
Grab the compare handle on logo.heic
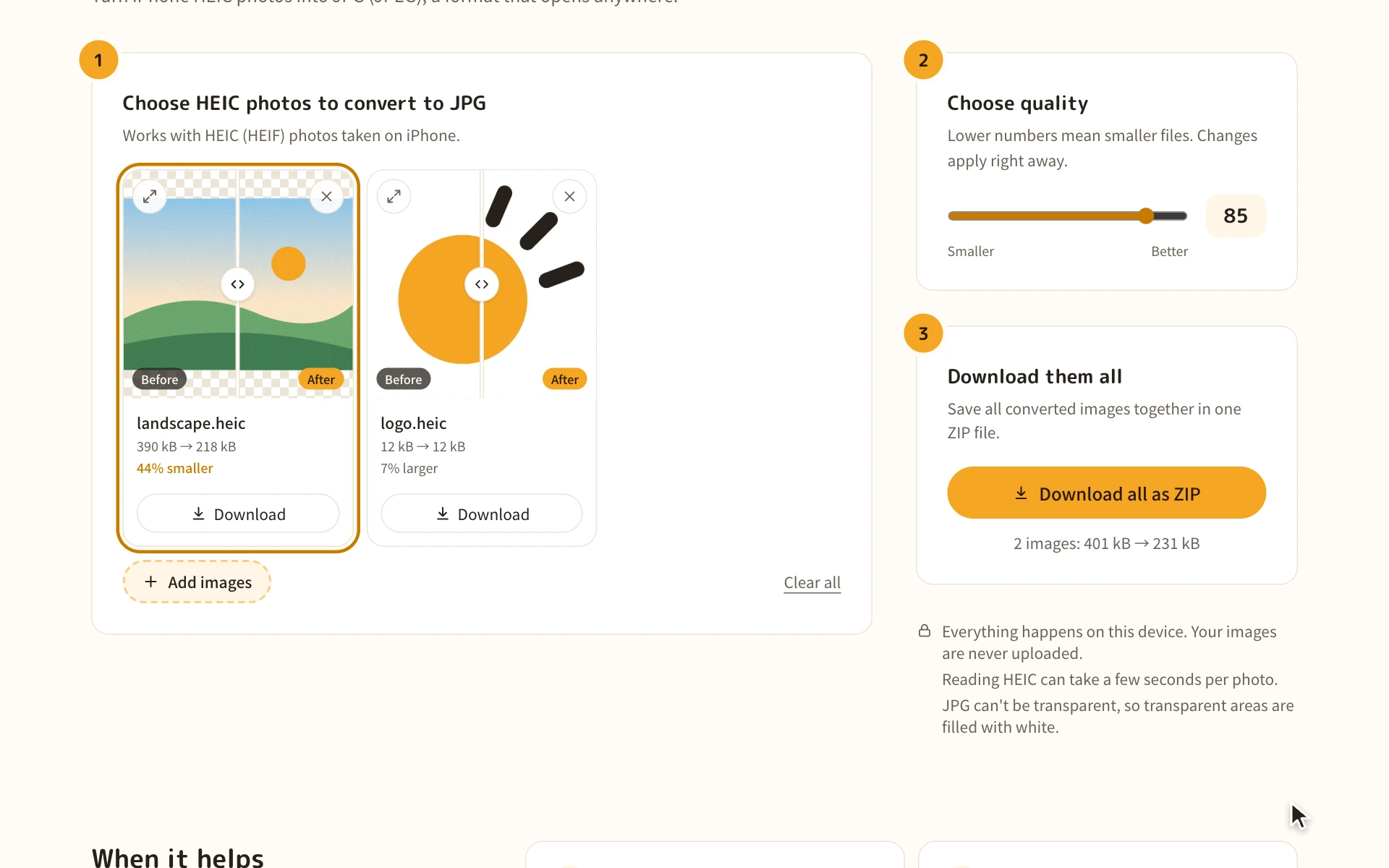pyautogui.click(x=482, y=284)
